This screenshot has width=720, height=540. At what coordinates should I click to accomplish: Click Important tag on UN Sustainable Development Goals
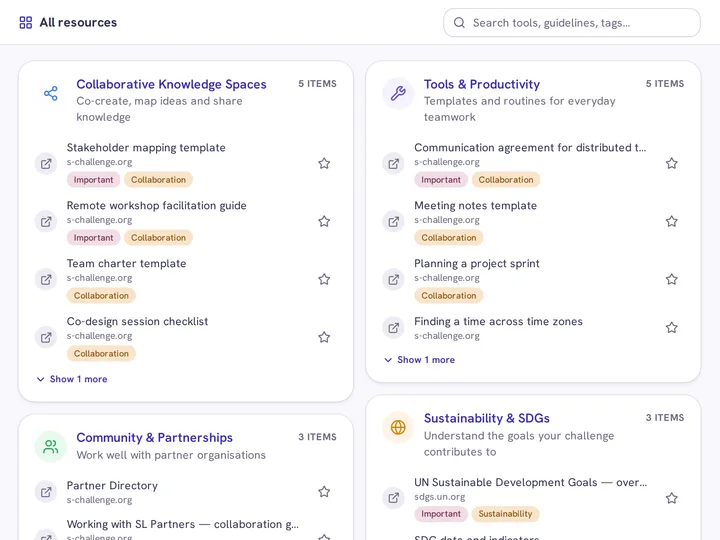click(x=441, y=514)
